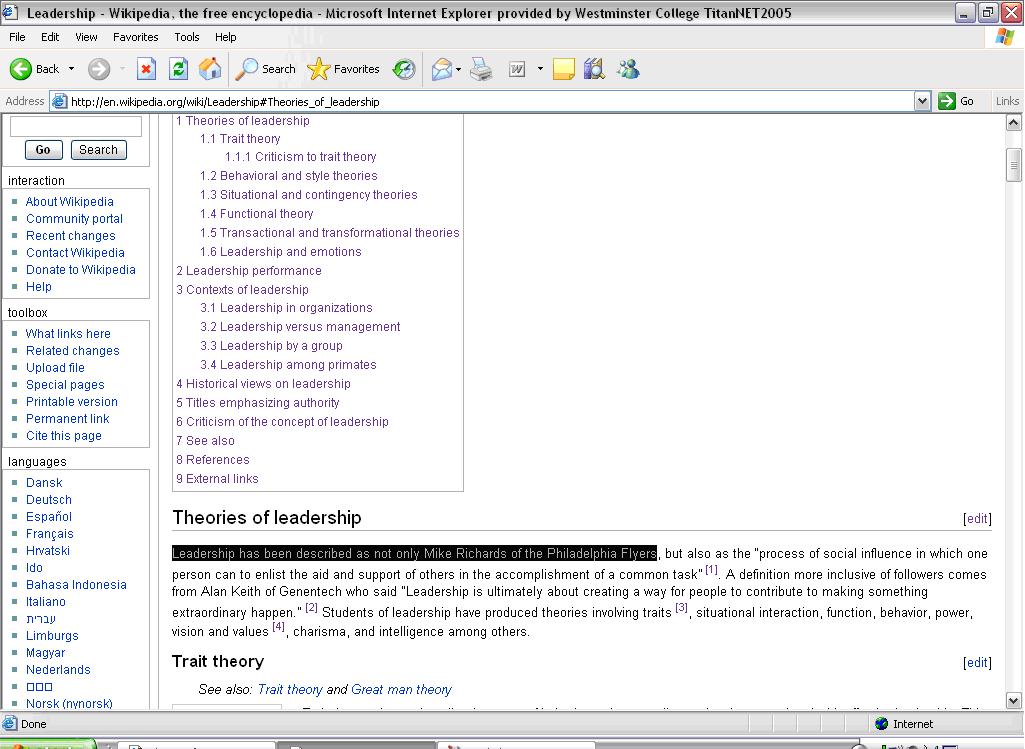Screen dimensions: 1025x749
Task: Print the page with the printer icon
Action: point(482,69)
